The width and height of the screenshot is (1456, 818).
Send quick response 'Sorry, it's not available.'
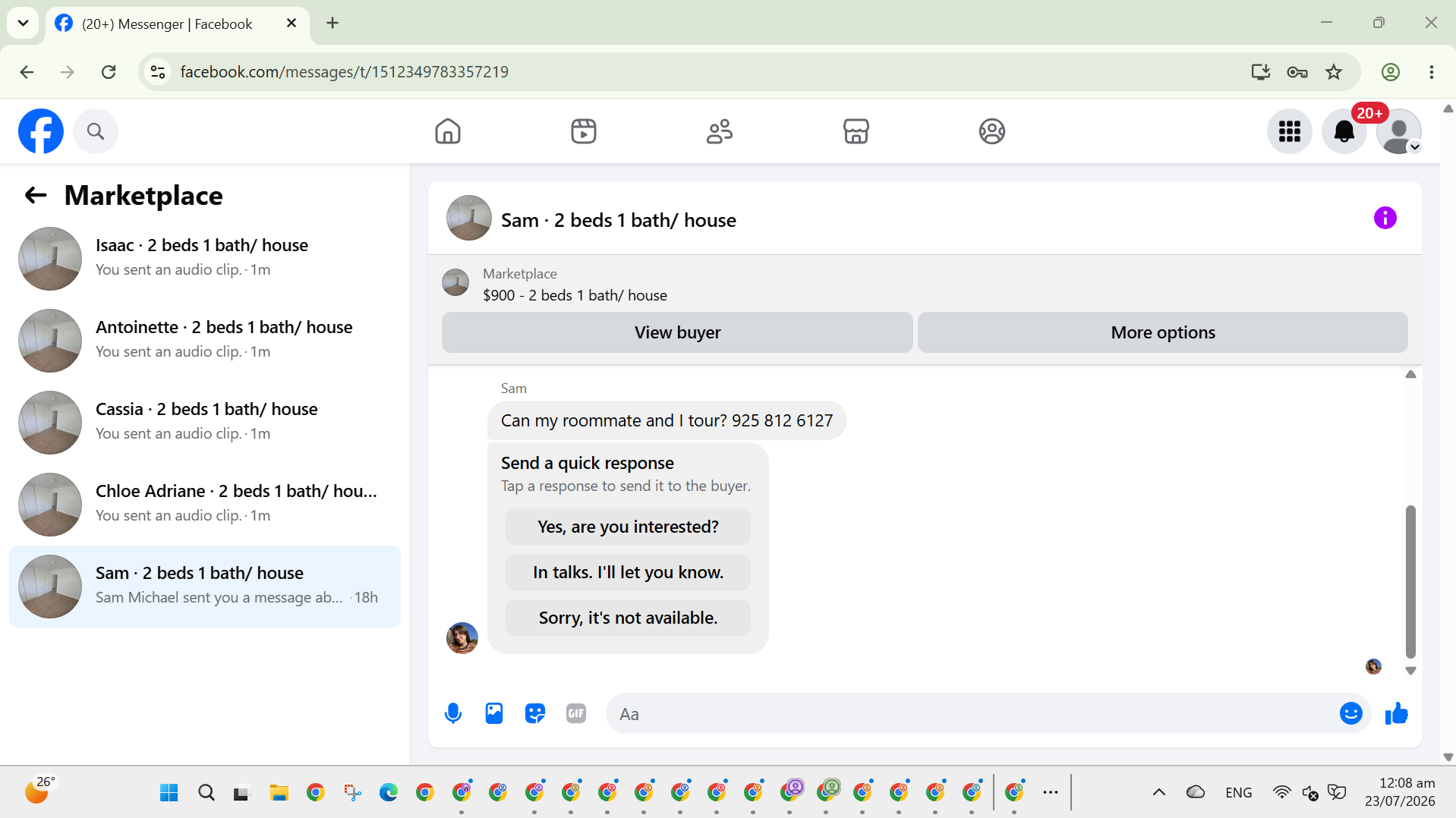coord(628,618)
